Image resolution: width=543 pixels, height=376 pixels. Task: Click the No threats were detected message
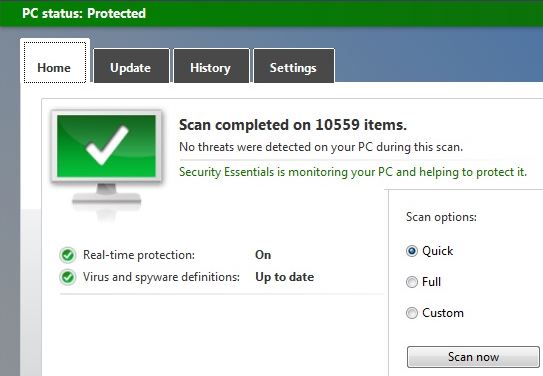[x=321, y=147]
